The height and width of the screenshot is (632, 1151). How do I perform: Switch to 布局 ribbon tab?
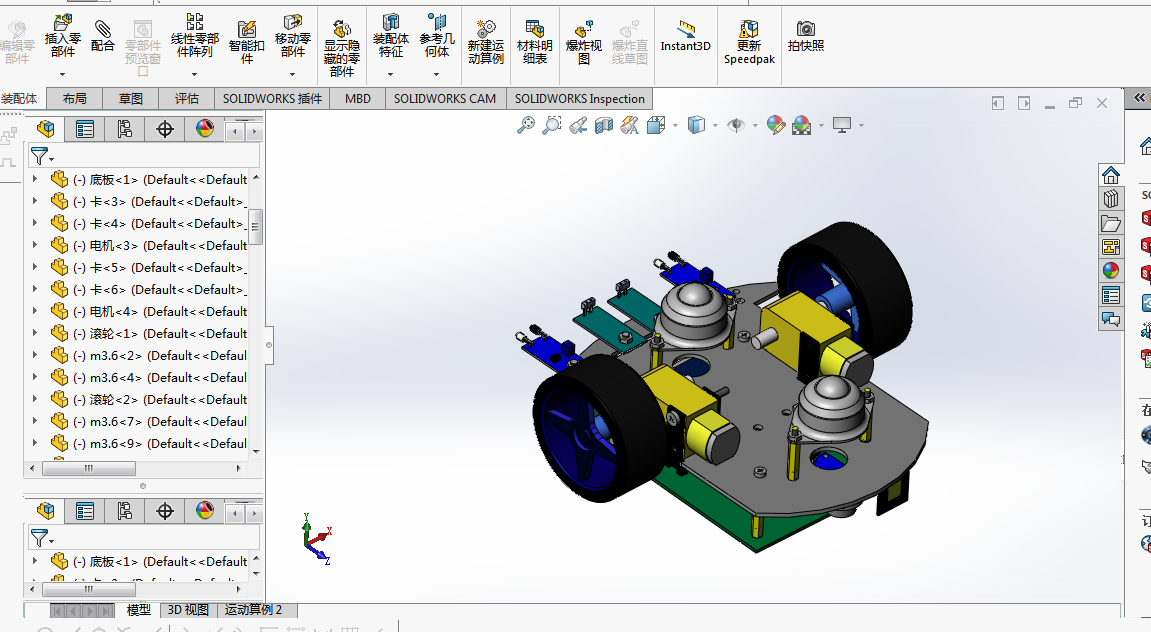(x=74, y=98)
